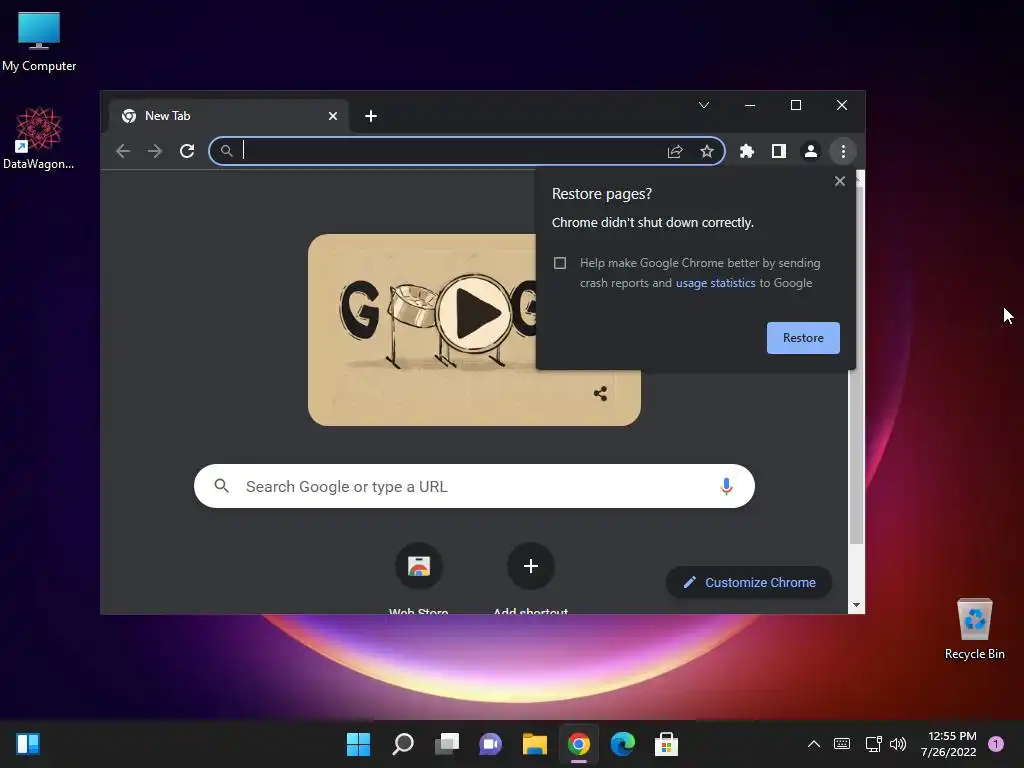1024x768 pixels.
Task: Click share this page icon in address bar
Action: point(675,152)
